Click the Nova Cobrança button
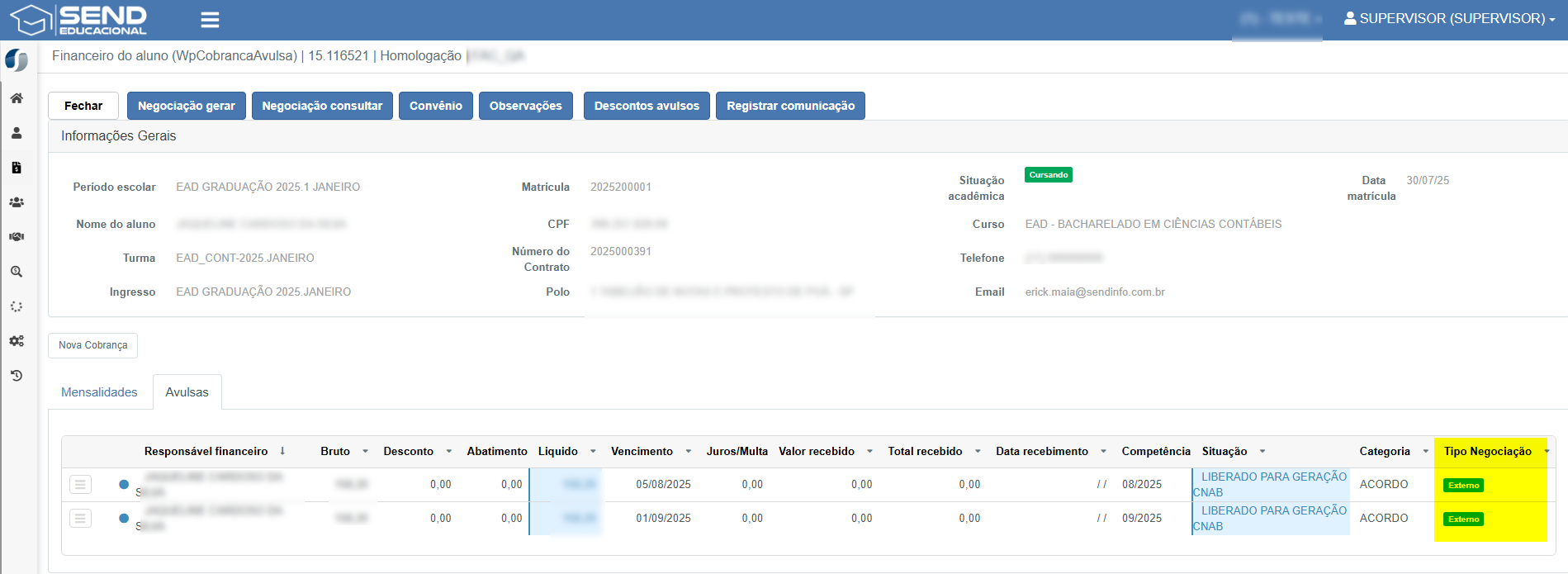The width and height of the screenshot is (1568, 574). point(92,345)
